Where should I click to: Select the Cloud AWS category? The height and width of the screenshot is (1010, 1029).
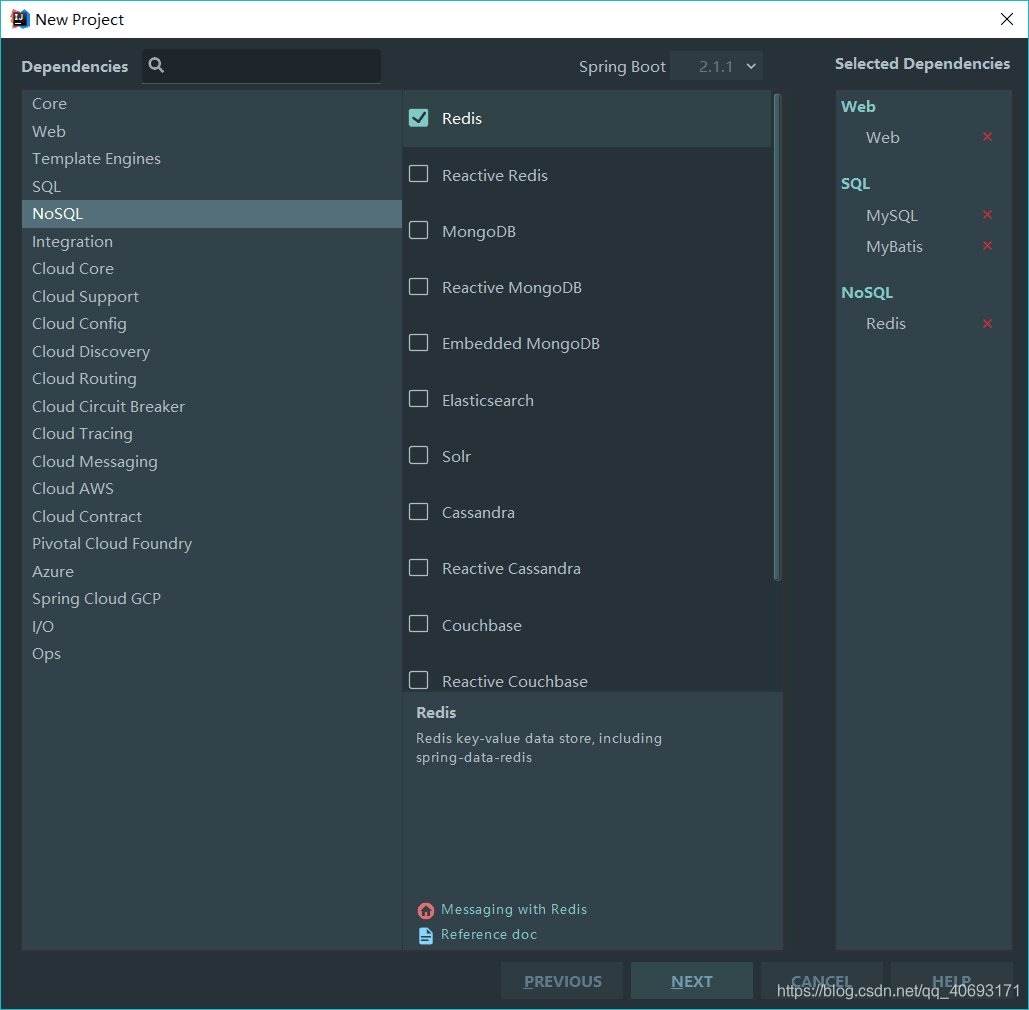click(211, 489)
